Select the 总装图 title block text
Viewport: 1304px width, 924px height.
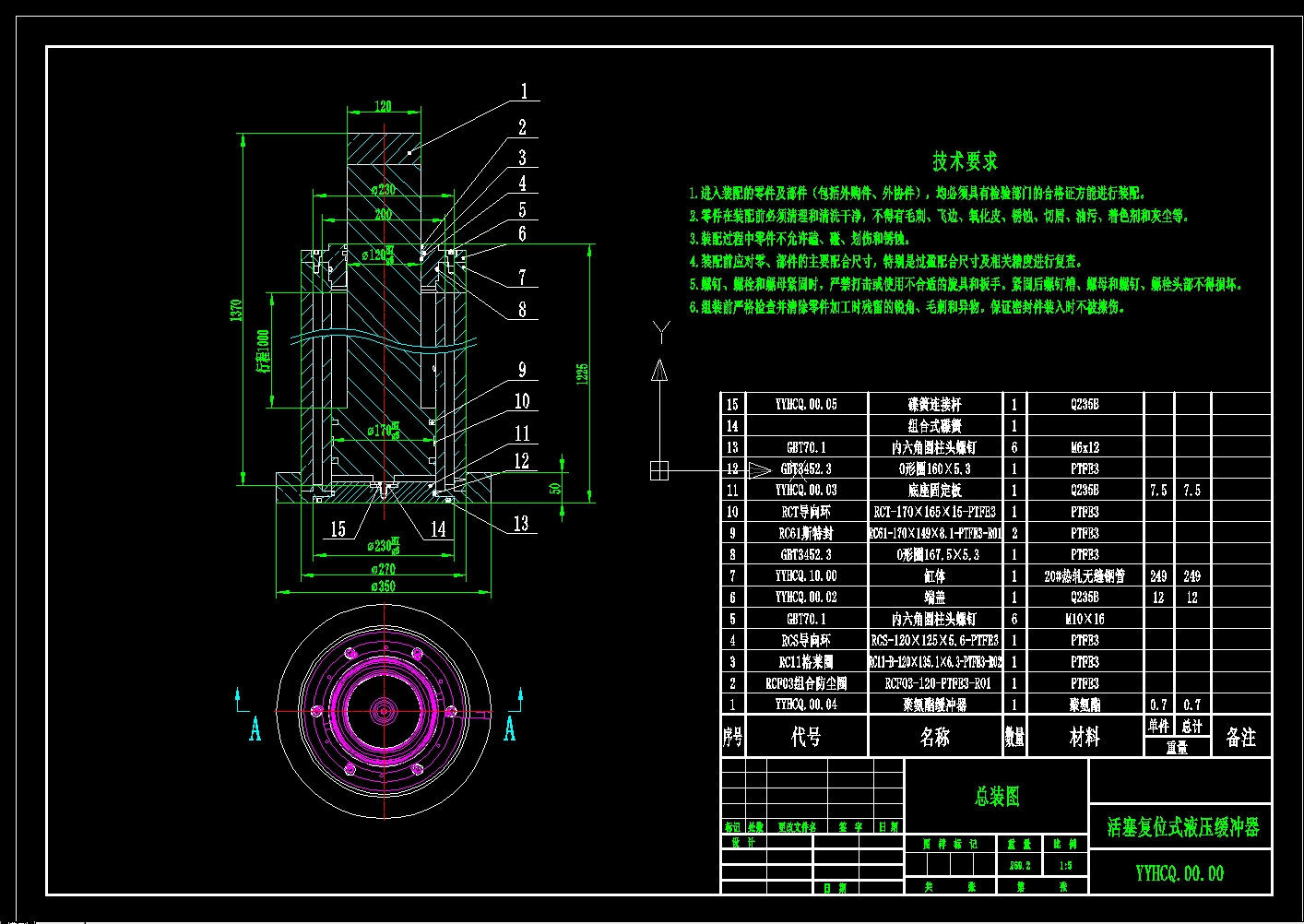point(997,797)
